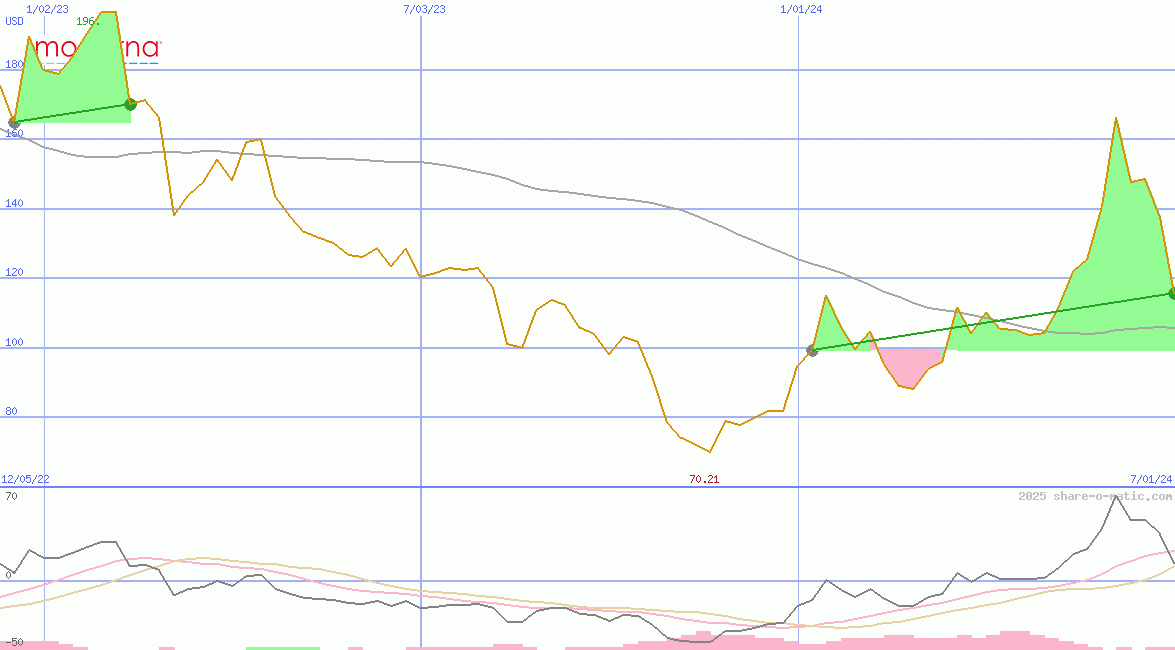Click the 7/03/23 date label
Viewport: 1175px width, 650px height.
(424, 9)
